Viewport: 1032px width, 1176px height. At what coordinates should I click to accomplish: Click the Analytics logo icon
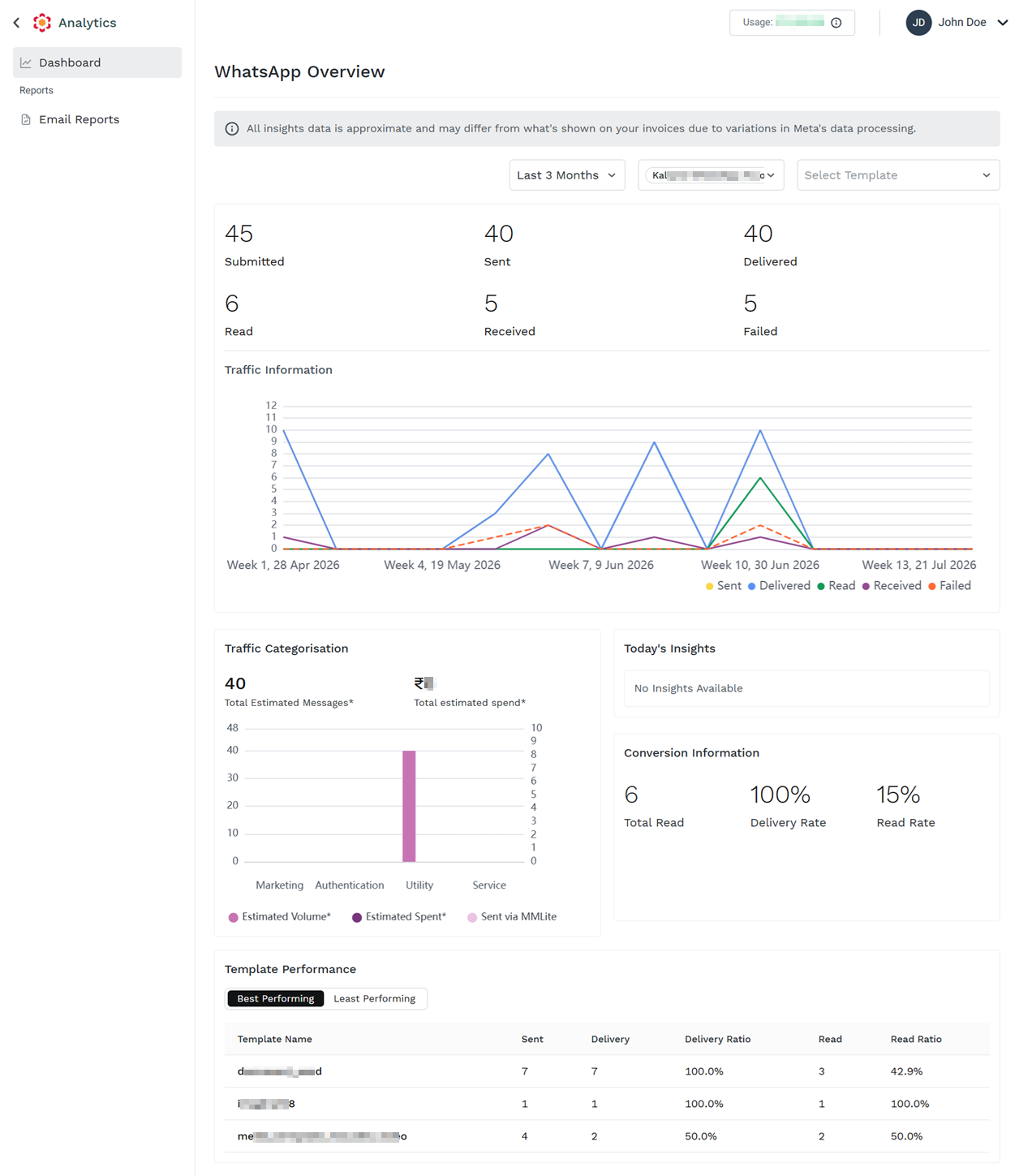coord(42,23)
